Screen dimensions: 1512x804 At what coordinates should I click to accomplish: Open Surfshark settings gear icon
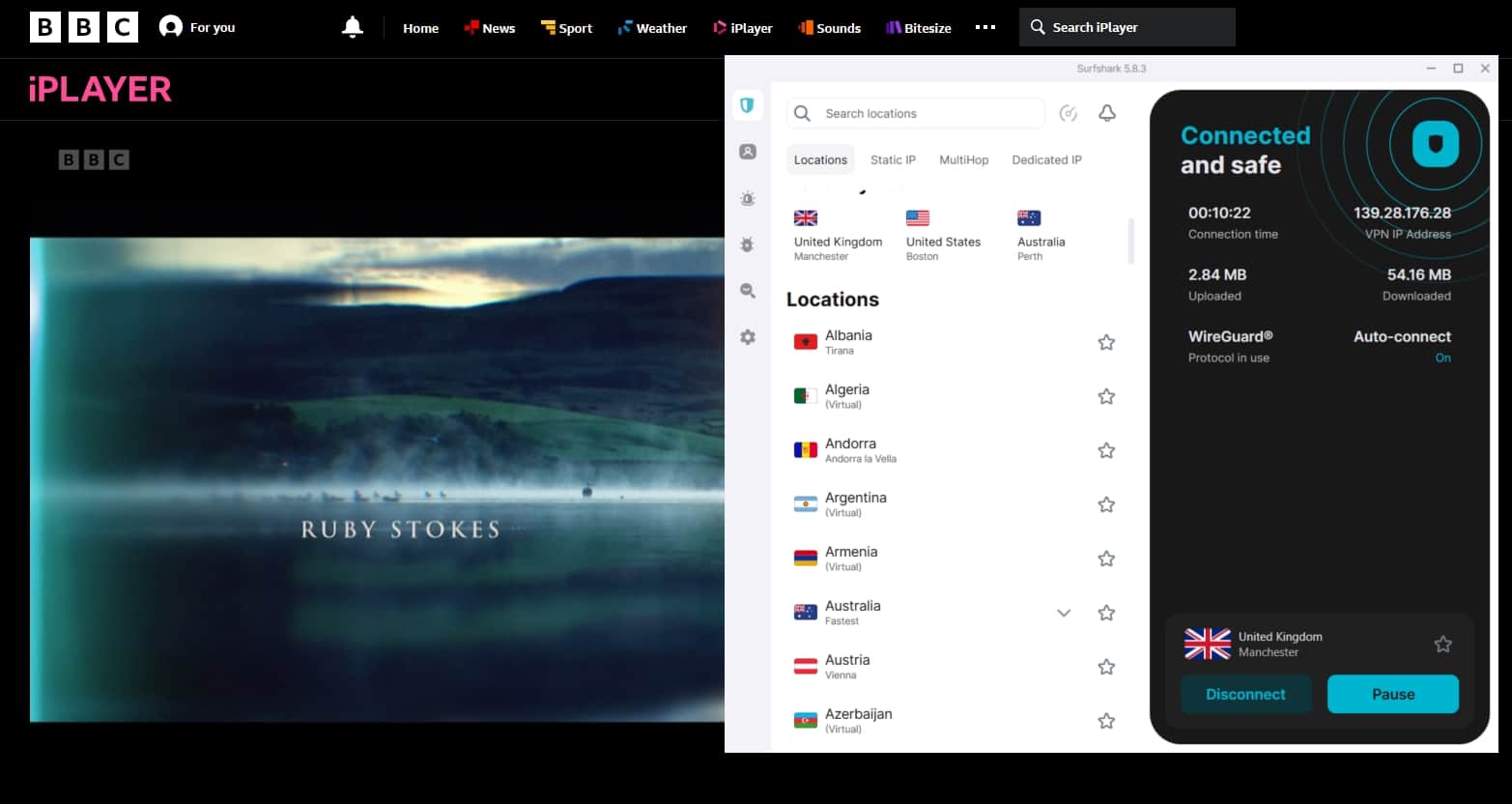(x=747, y=337)
